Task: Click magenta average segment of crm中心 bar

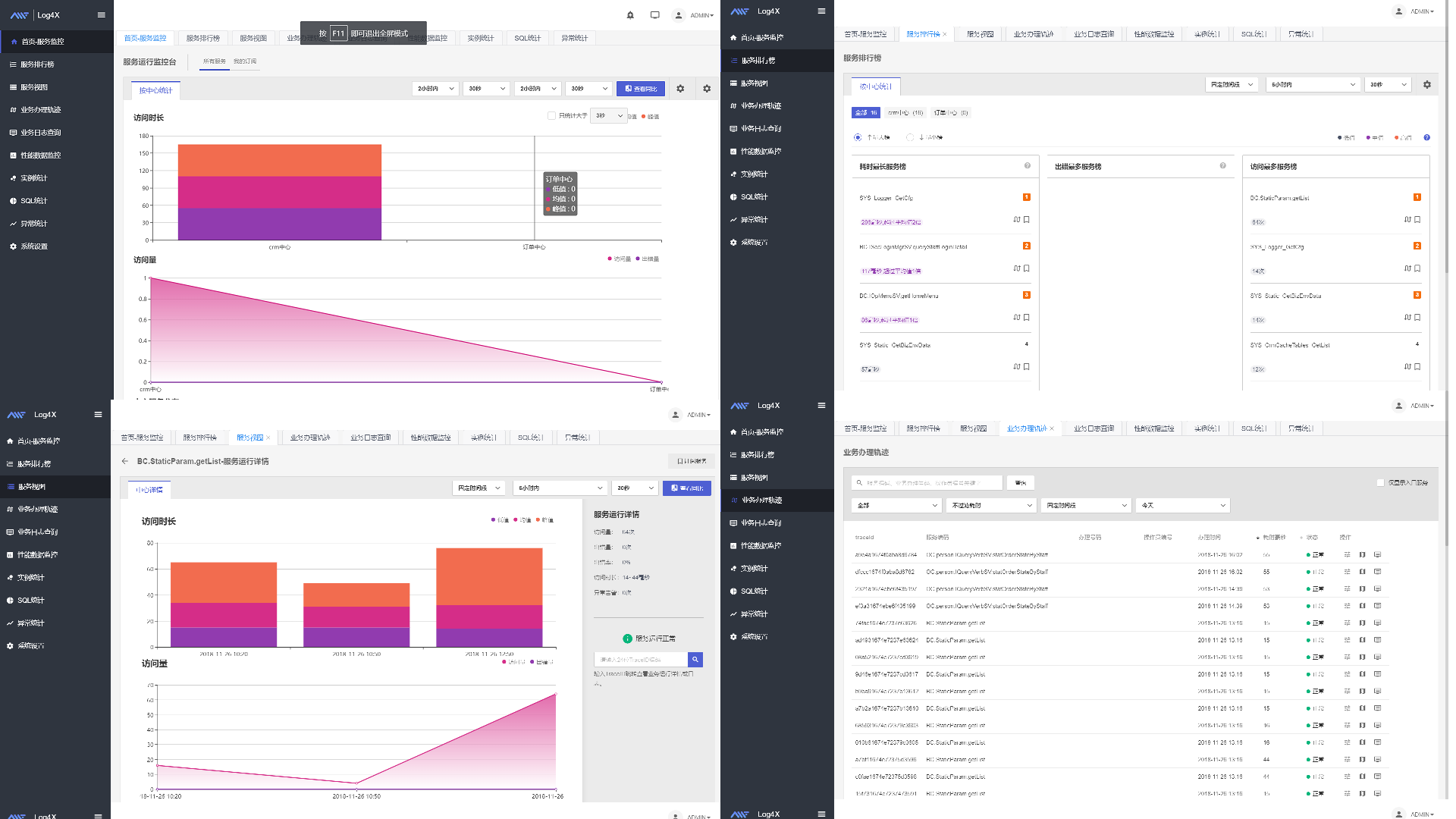Action: pos(280,193)
